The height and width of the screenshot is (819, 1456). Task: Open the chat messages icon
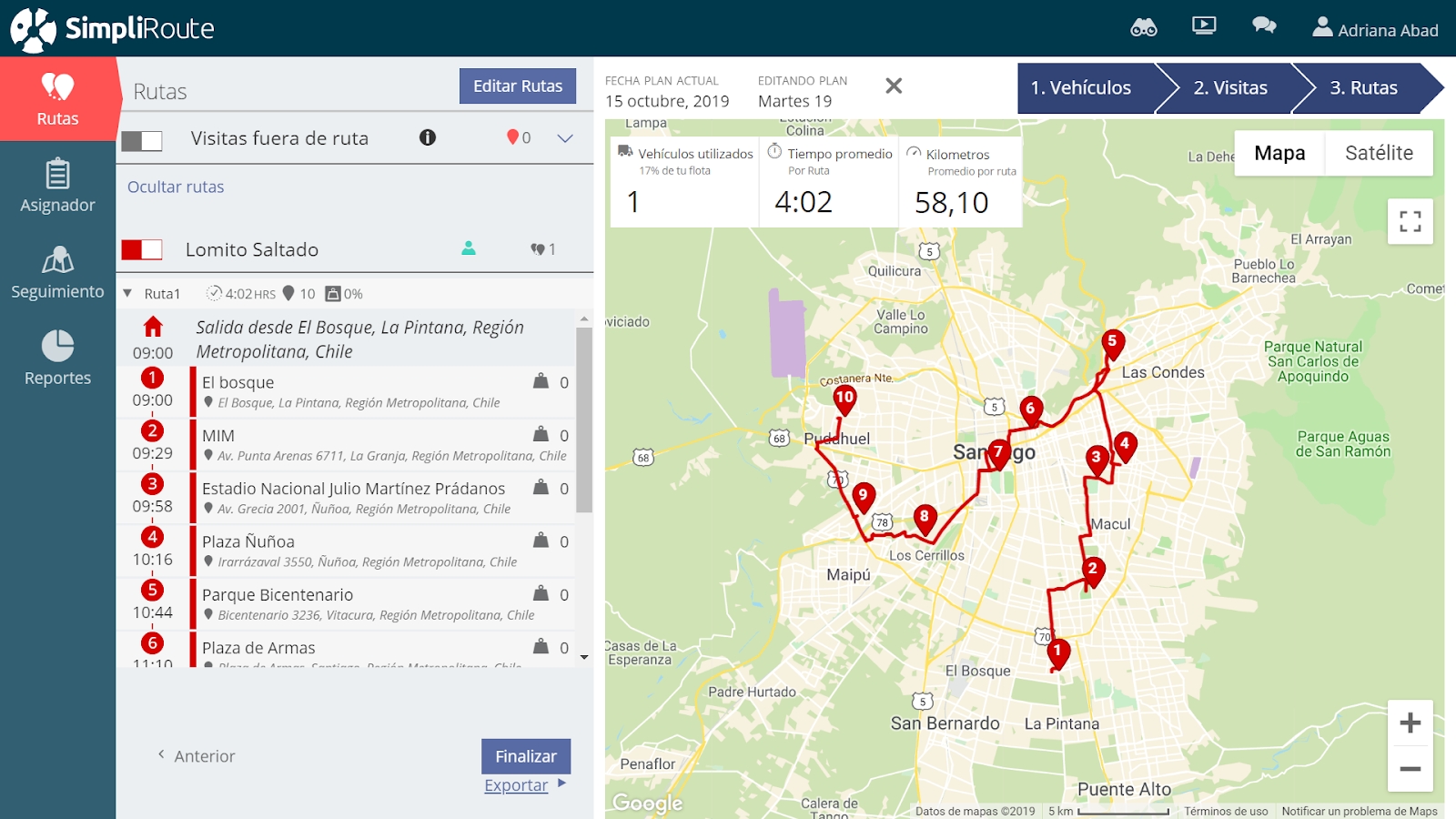(1264, 25)
